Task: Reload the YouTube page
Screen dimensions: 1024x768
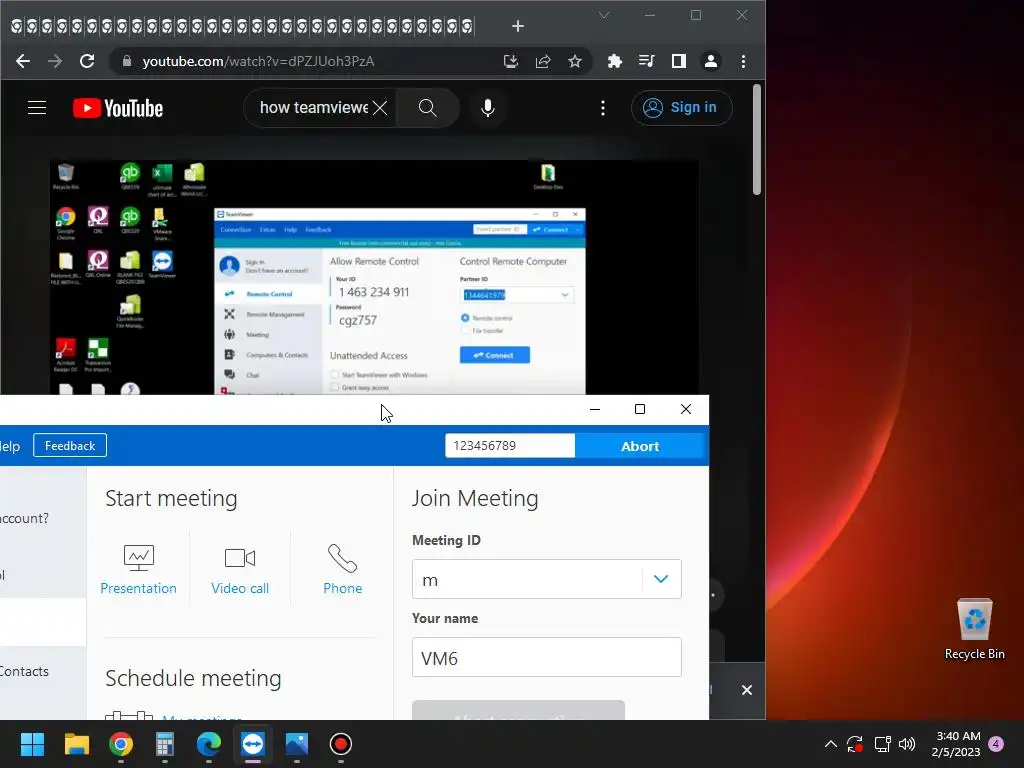Action: 87,61
